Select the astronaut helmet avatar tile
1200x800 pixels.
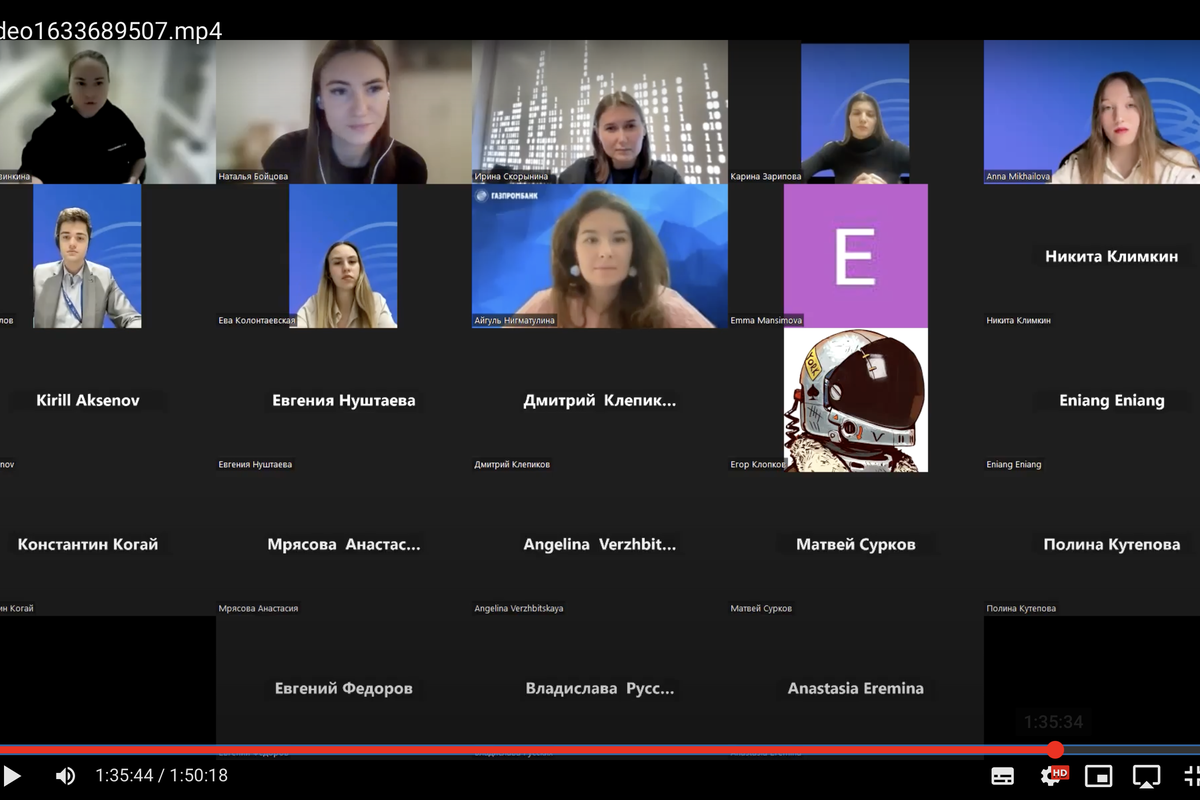tap(855, 400)
